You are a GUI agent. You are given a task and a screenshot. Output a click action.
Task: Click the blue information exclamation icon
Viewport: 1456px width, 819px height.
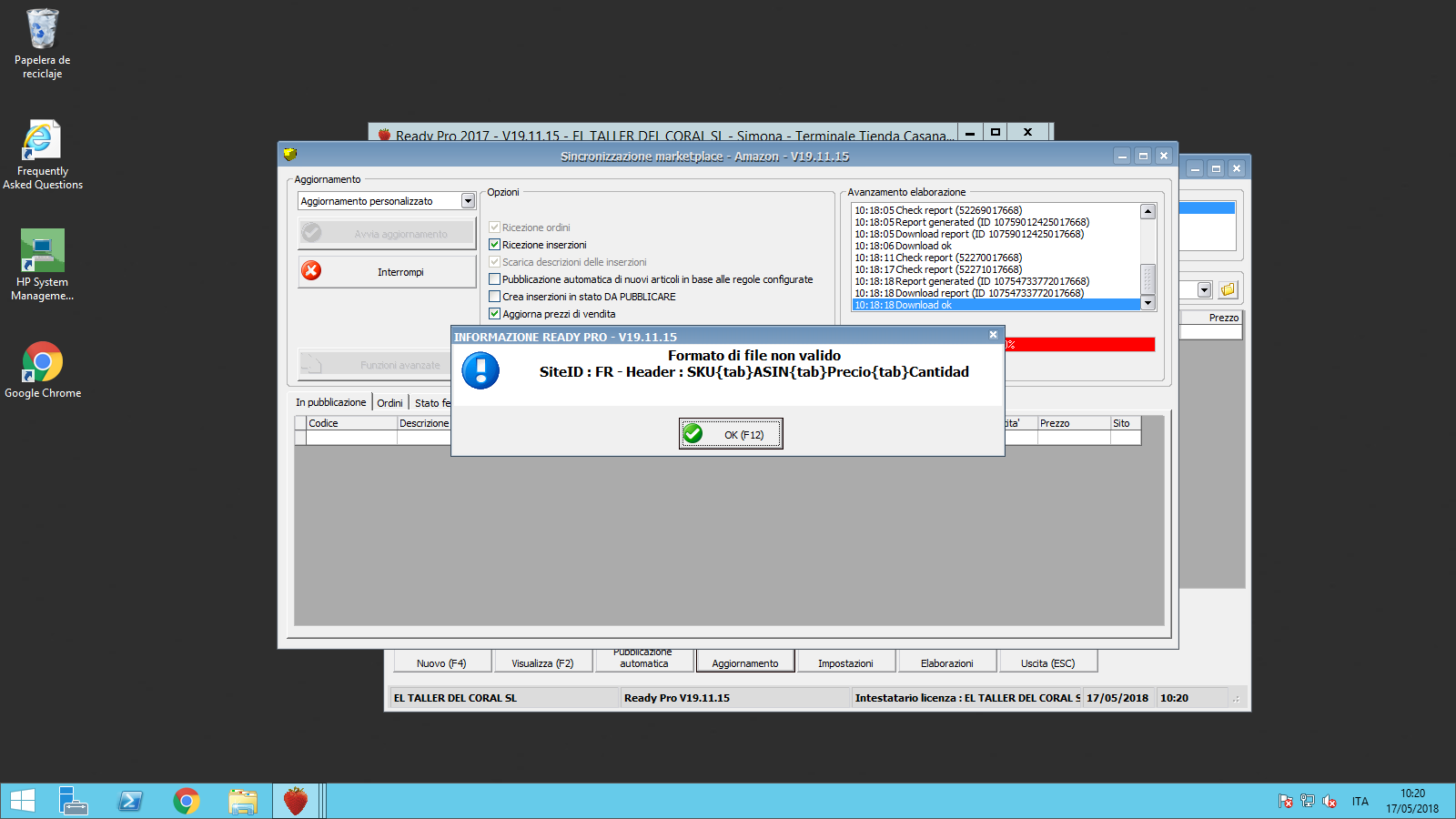480,370
